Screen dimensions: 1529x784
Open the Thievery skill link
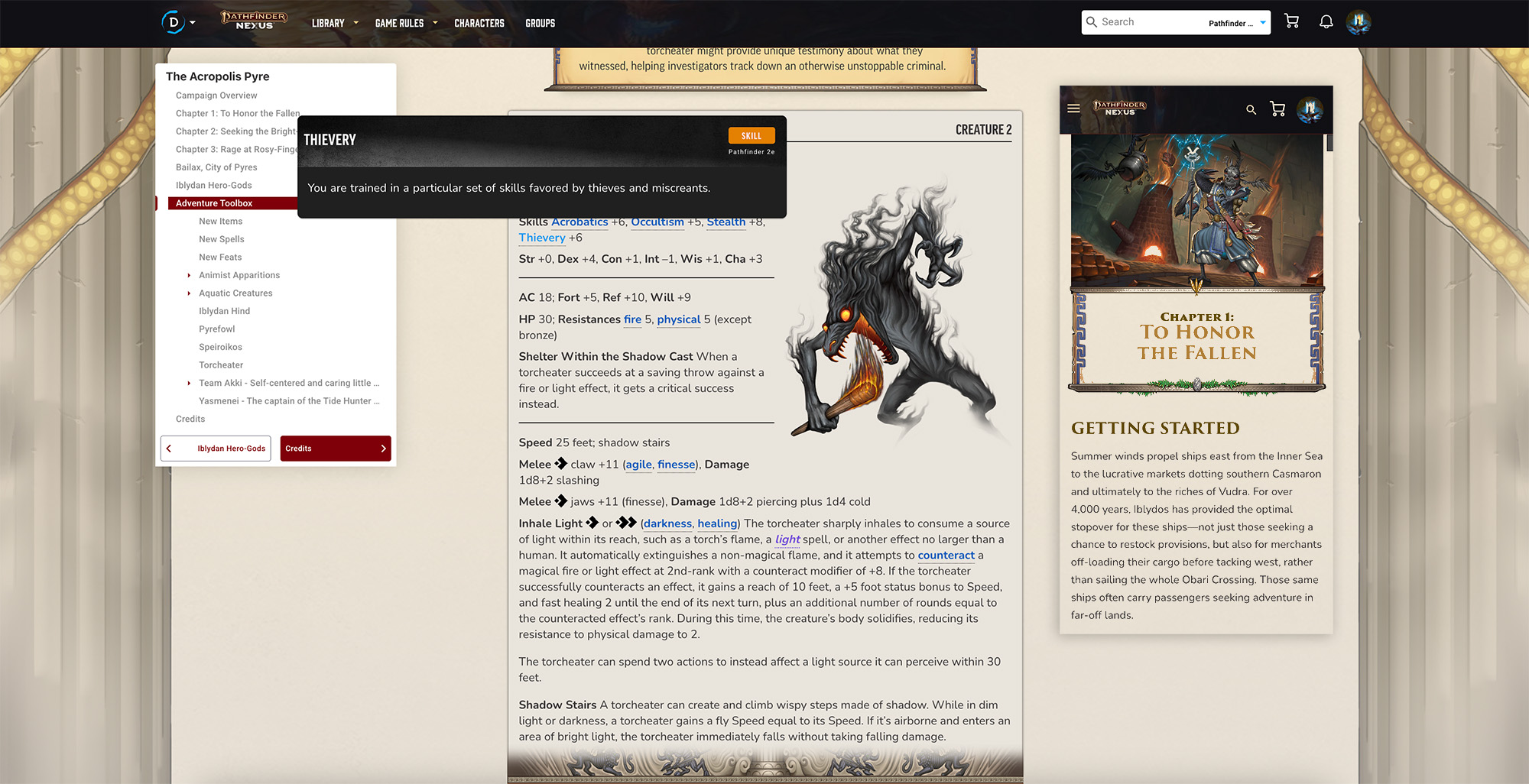pyautogui.click(x=542, y=238)
